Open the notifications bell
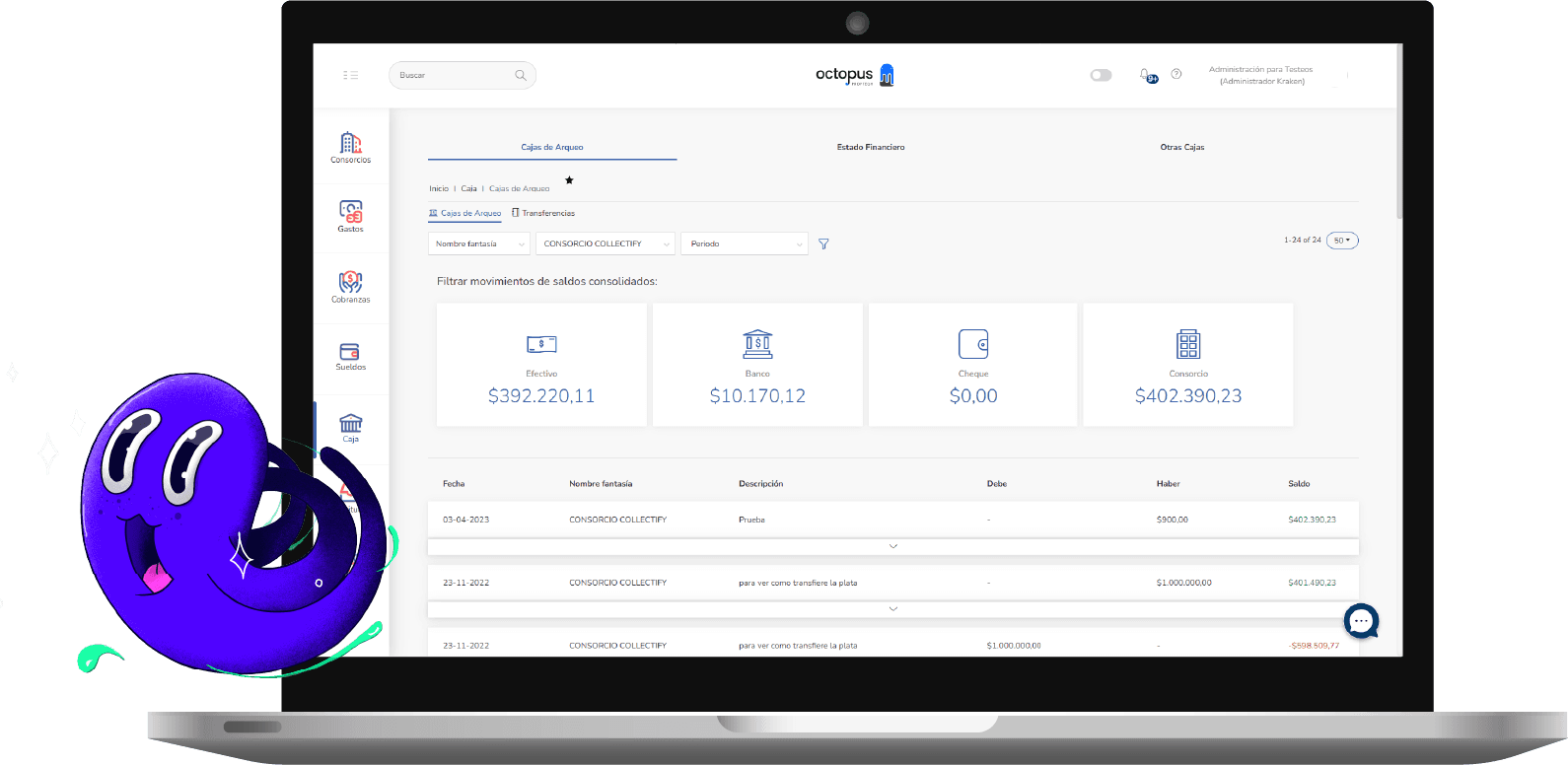 1147,75
